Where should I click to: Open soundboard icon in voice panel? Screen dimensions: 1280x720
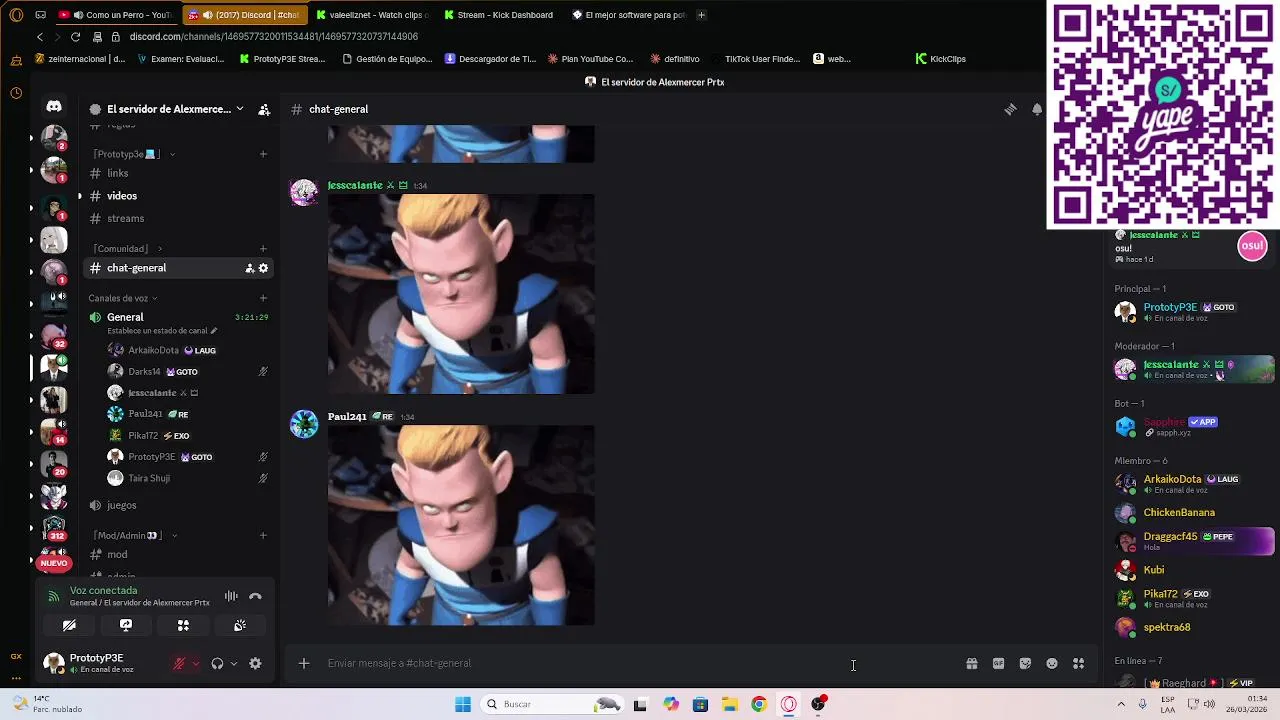(240, 625)
